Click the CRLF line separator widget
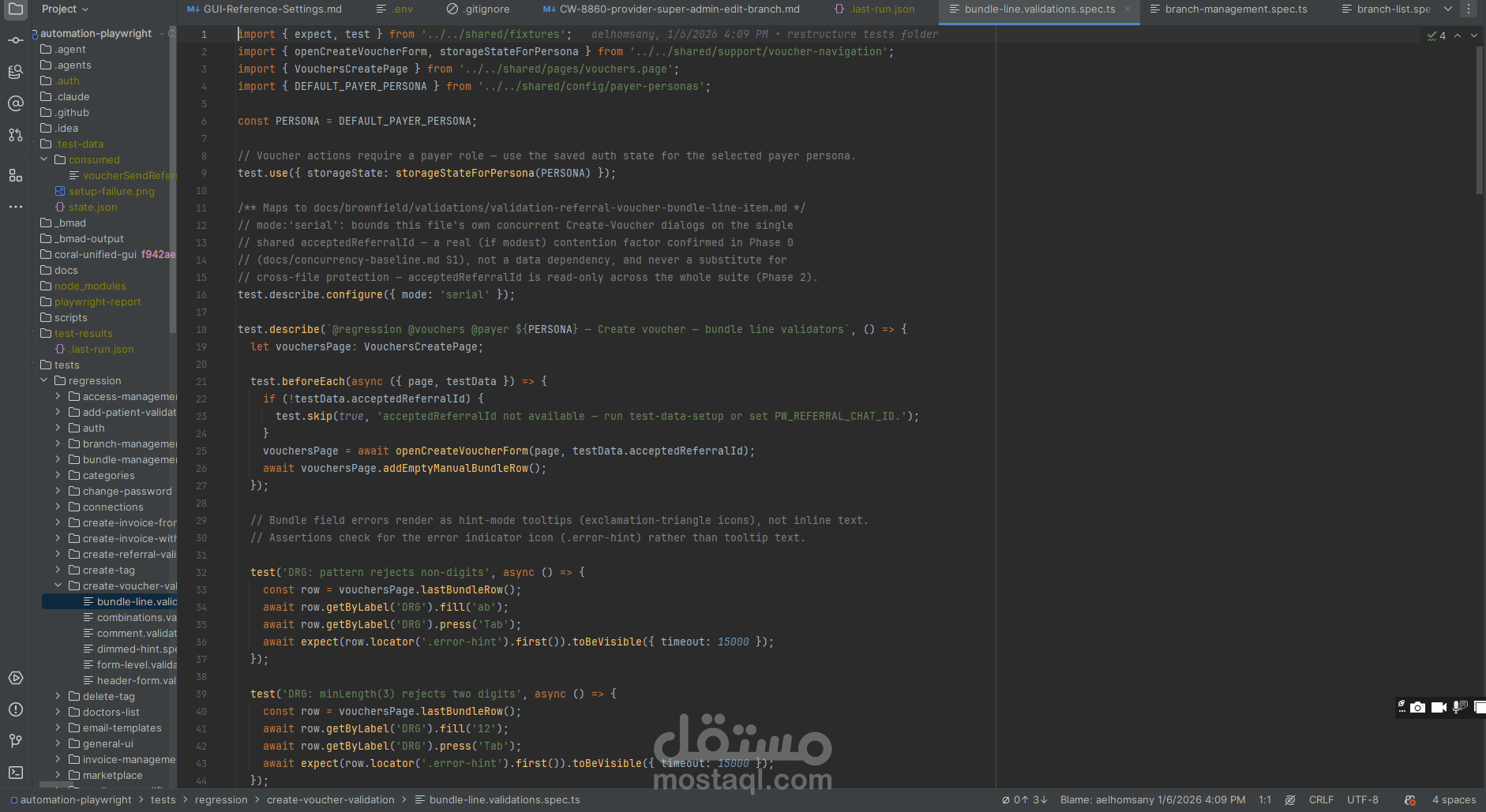The width and height of the screenshot is (1486, 812). click(x=1321, y=800)
